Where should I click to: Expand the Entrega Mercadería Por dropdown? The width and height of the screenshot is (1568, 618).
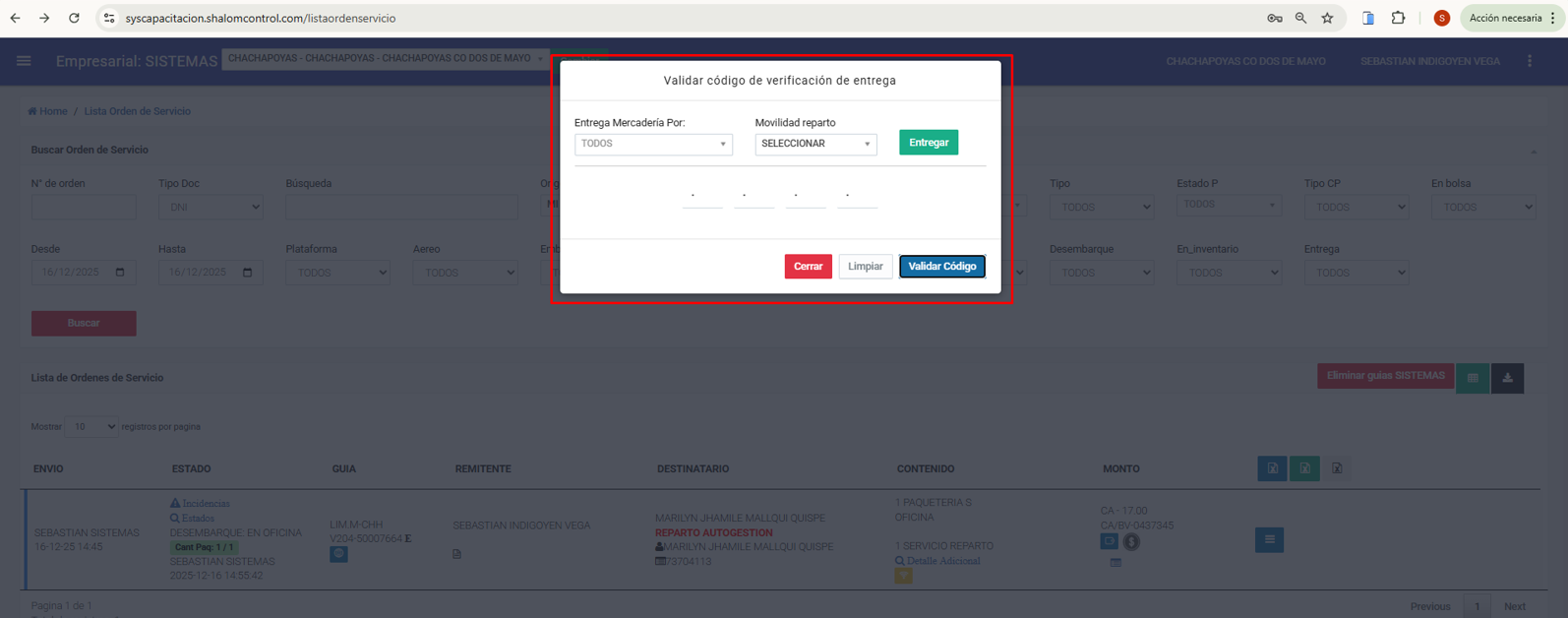pos(653,144)
